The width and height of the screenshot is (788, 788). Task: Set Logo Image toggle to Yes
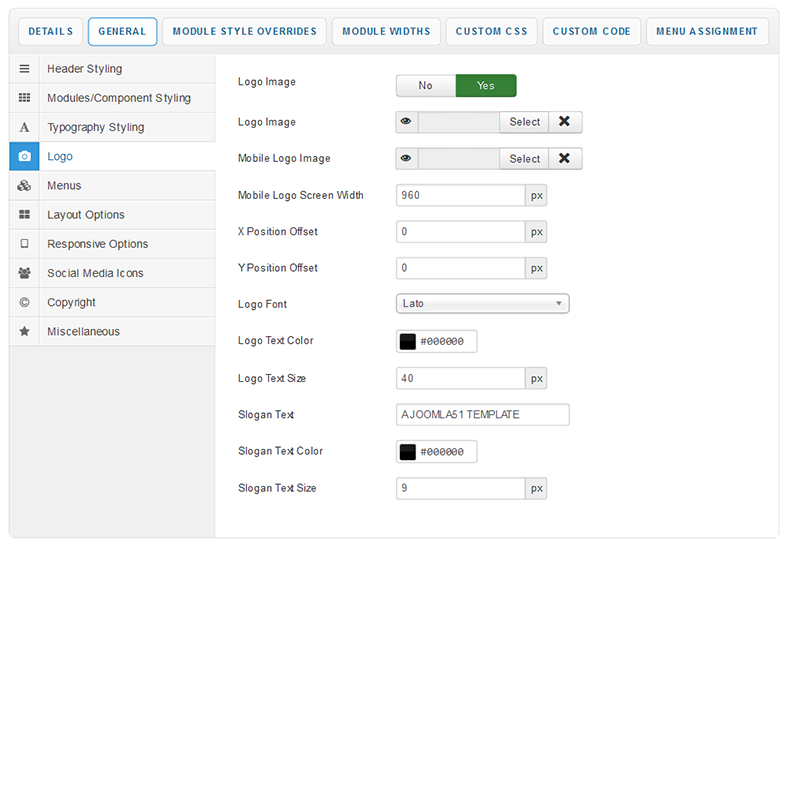click(486, 86)
